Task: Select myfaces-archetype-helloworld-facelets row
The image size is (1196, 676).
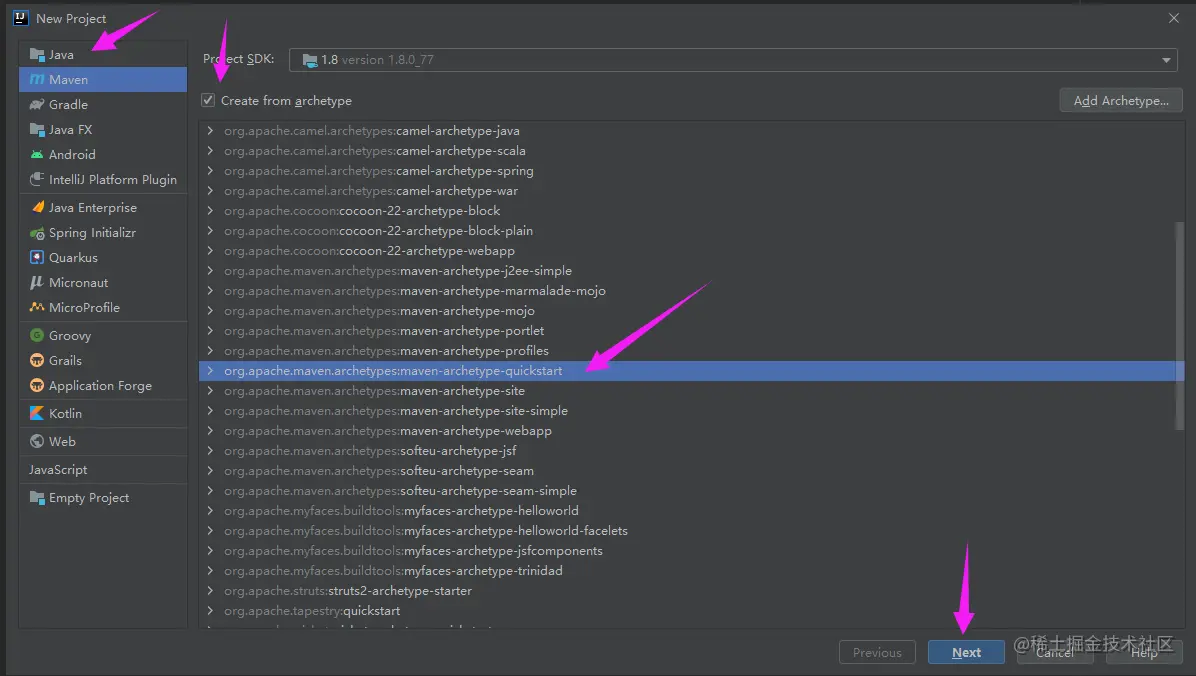Action: click(691, 530)
